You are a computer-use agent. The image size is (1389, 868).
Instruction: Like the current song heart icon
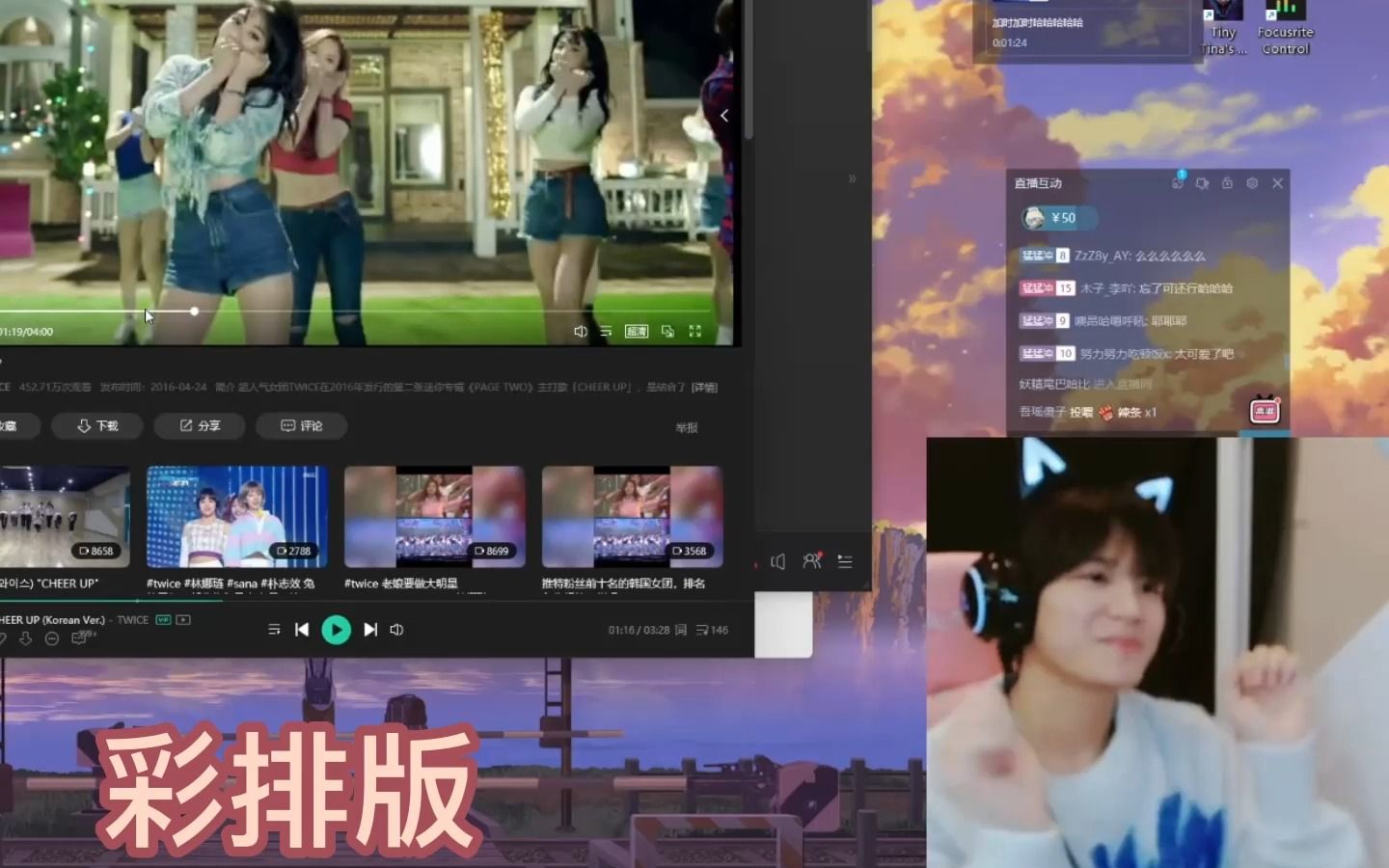[x=2, y=638]
